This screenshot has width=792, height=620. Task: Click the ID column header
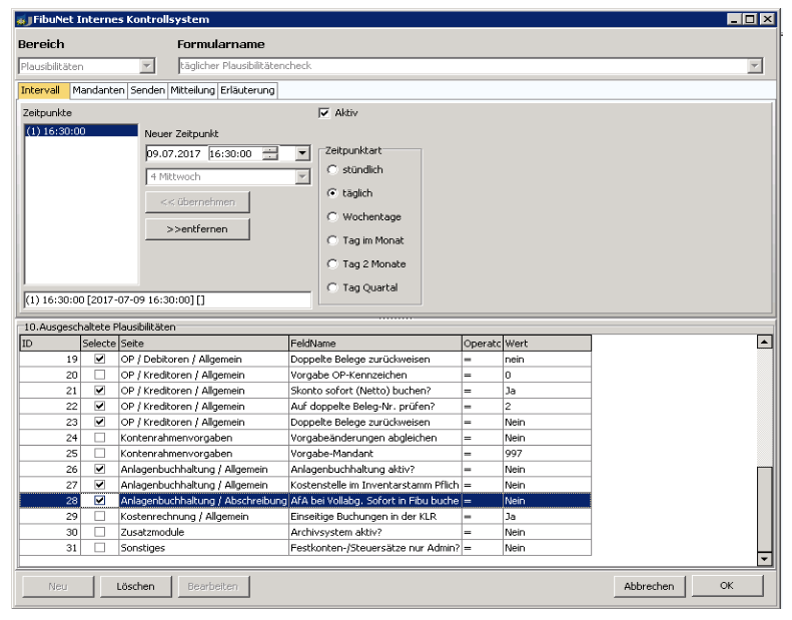(51, 343)
